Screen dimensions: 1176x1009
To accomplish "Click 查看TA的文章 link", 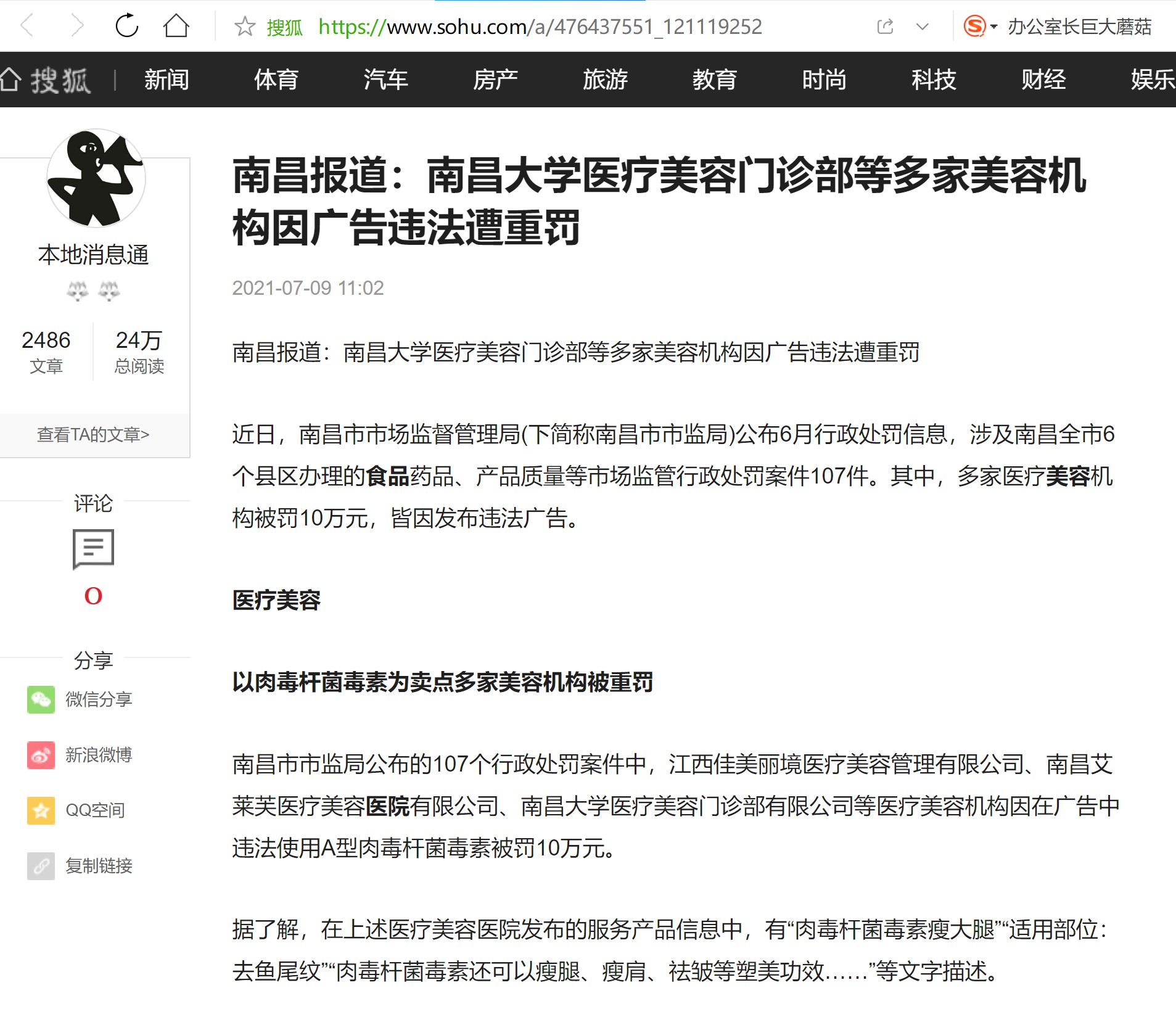I will [93, 435].
